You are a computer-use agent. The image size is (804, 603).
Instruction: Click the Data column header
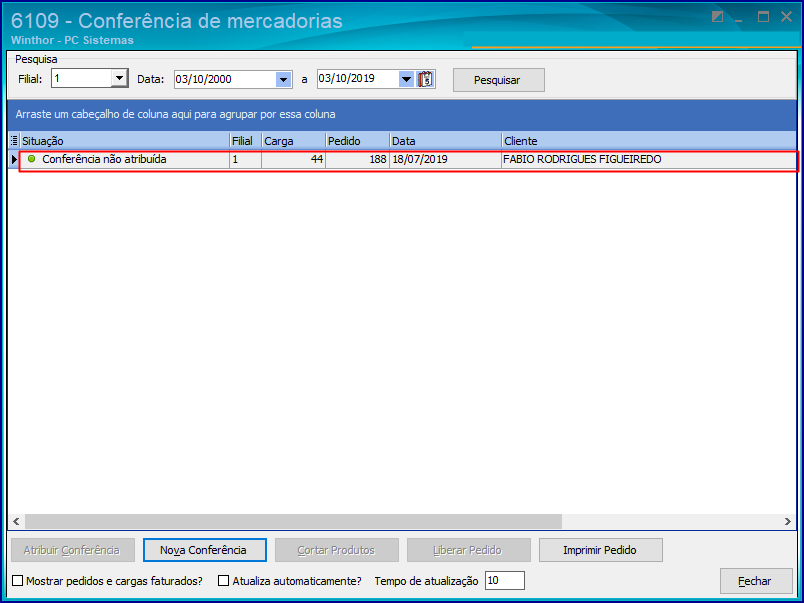click(x=446, y=141)
